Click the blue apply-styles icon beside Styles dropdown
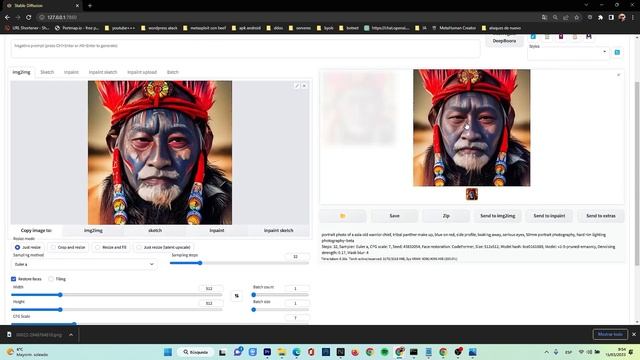The height and width of the screenshot is (360, 640). coord(617,52)
